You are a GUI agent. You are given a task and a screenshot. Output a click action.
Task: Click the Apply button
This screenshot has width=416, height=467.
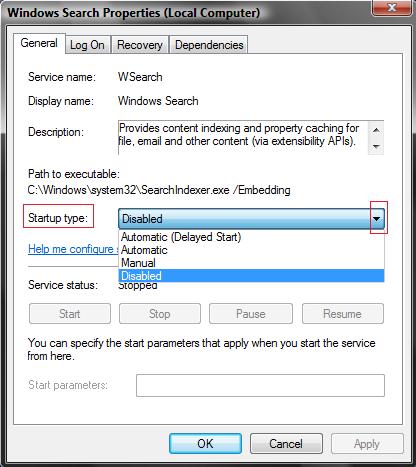click(x=367, y=444)
